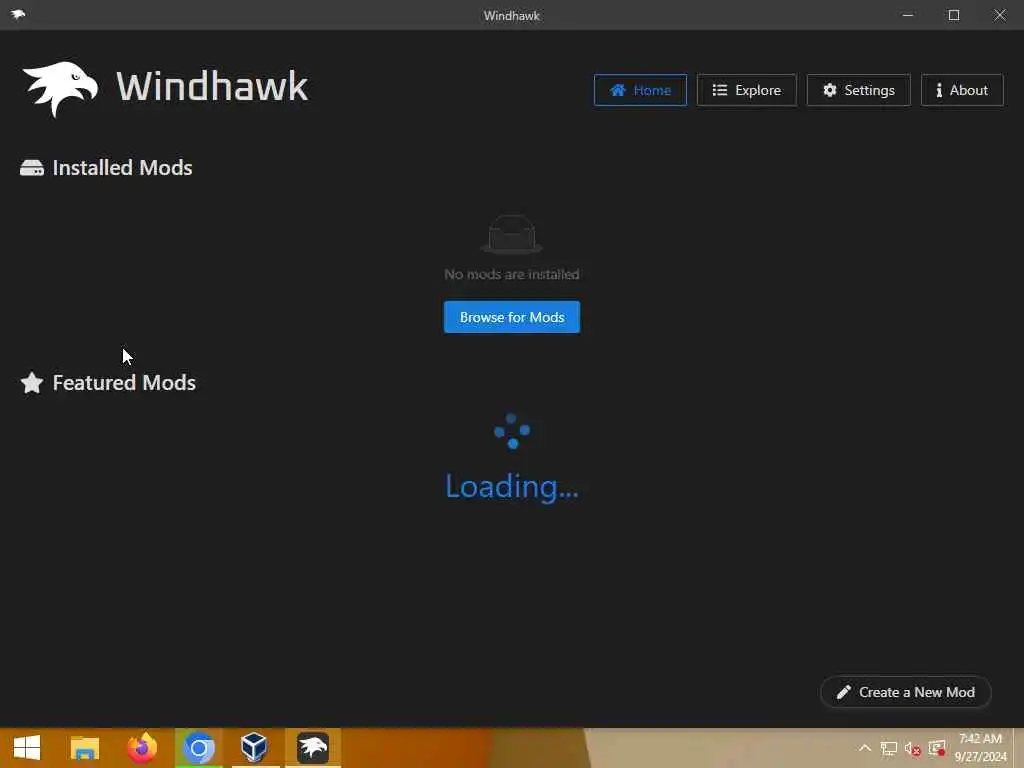Maximize the Windhawk window
The image size is (1024, 768).
coord(954,15)
